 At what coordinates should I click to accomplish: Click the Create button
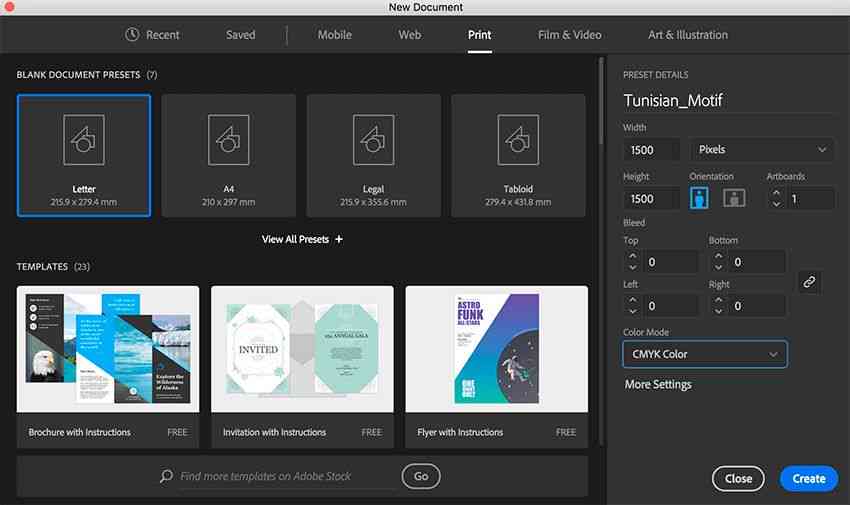pos(809,478)
